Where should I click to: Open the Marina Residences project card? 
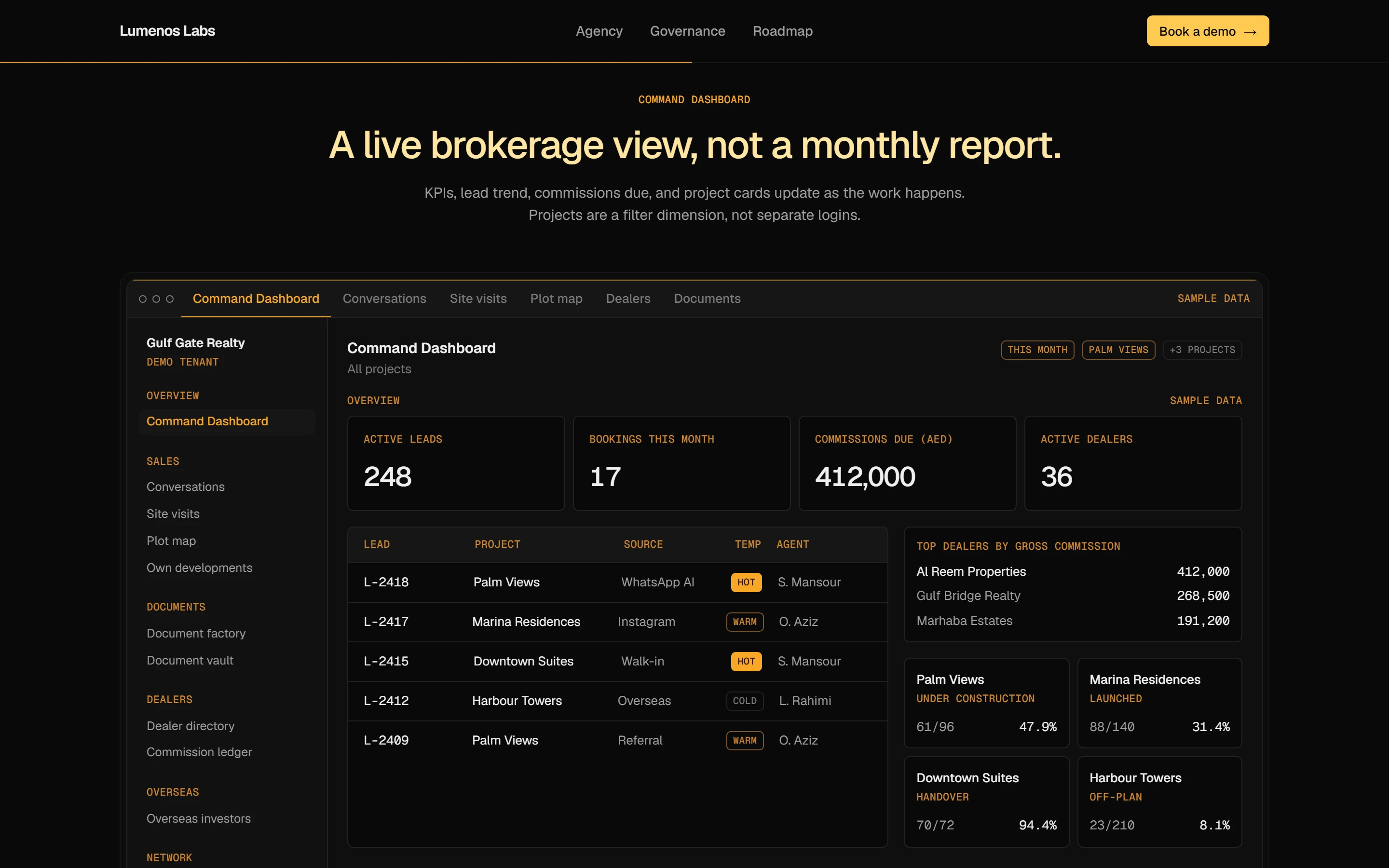[1159, 703]
